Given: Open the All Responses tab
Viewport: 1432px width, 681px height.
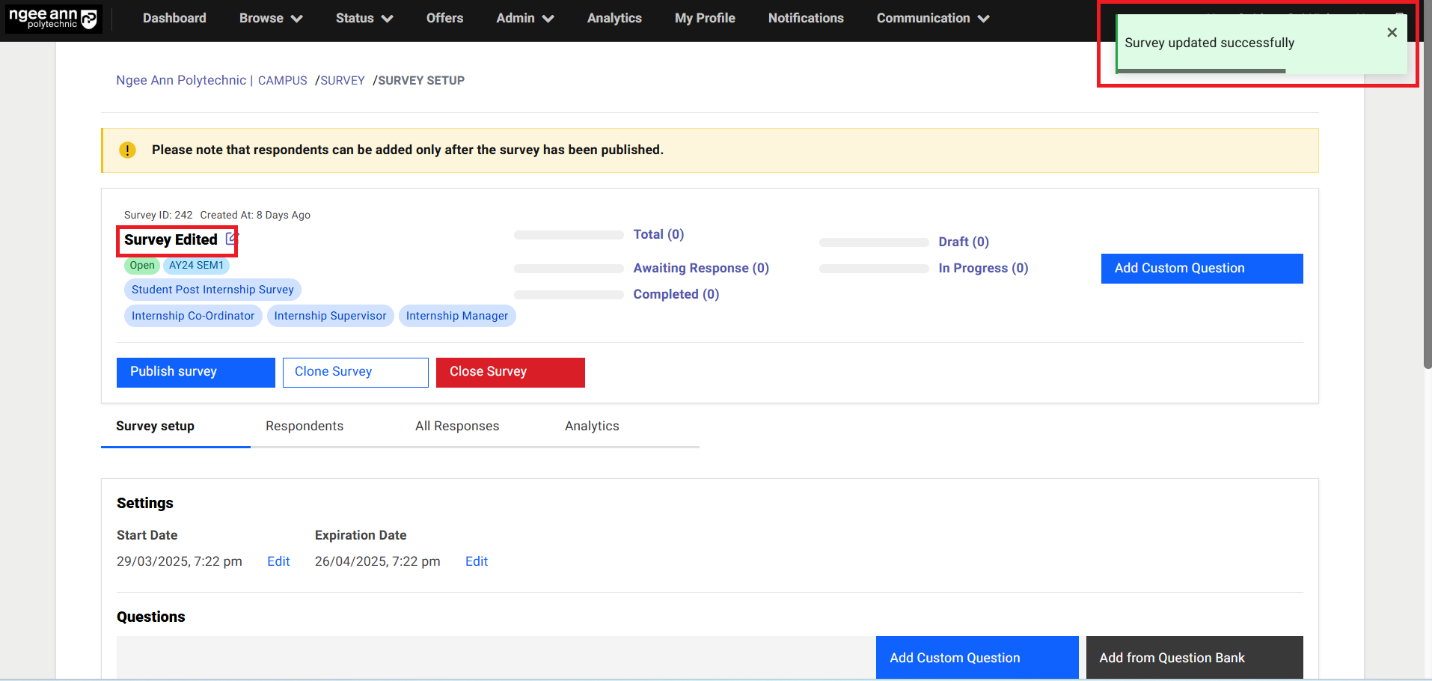Looking at the screenshot, I should [x=457, y=426].
